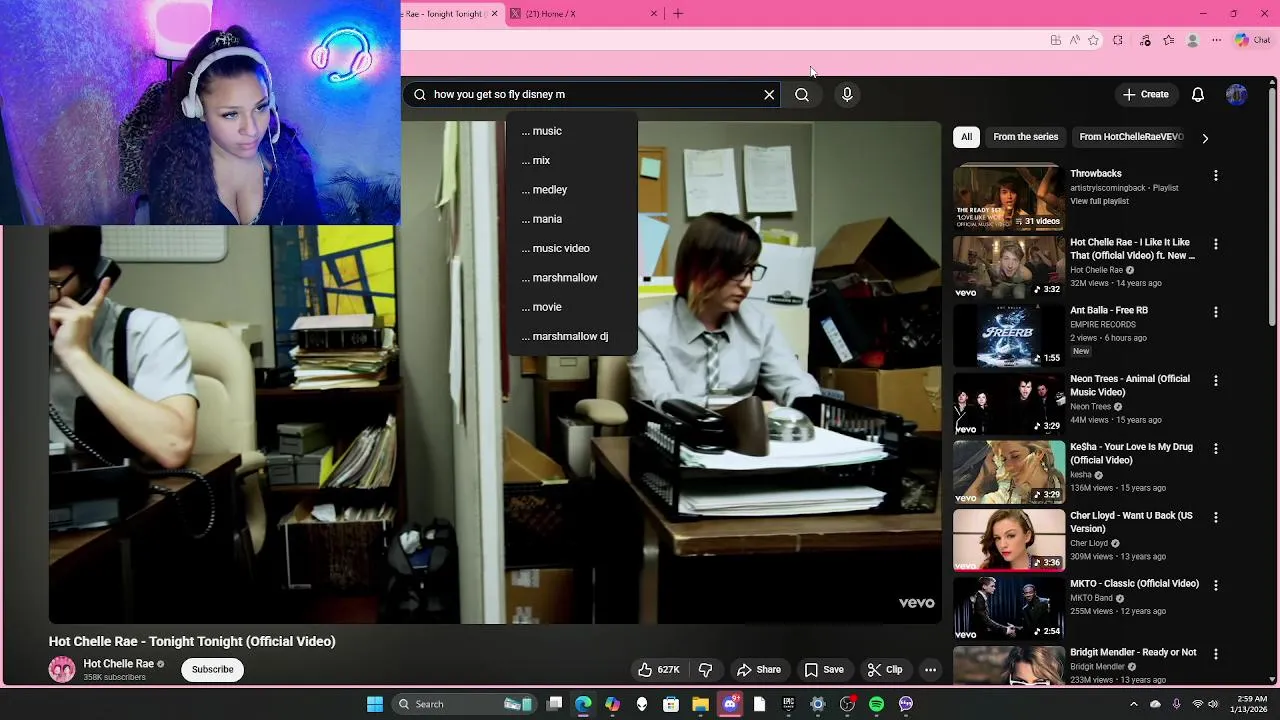Start voice search with the microphone icon
Viewport: 1280px width, 720px height.
(x=847, y=94)
